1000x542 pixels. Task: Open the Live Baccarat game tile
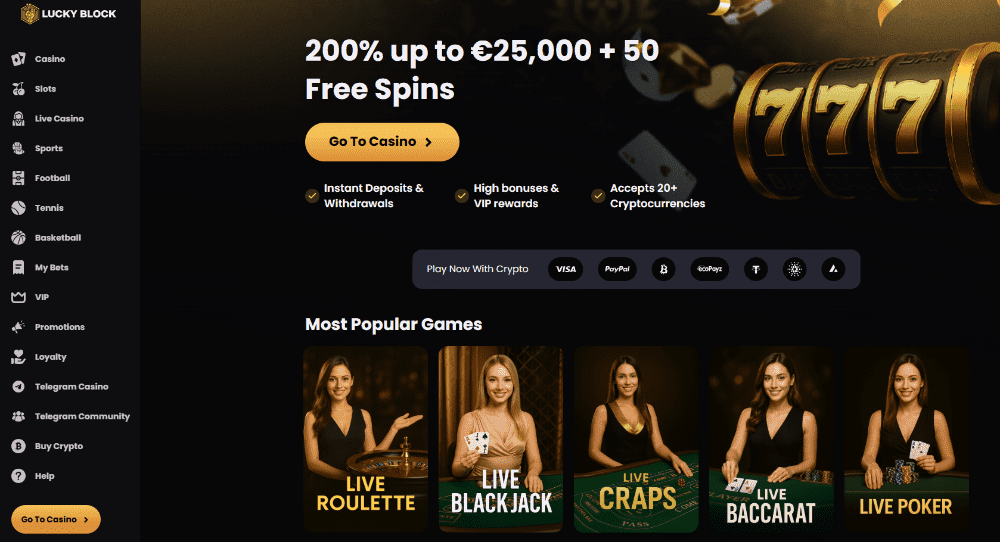coord(771,439)
